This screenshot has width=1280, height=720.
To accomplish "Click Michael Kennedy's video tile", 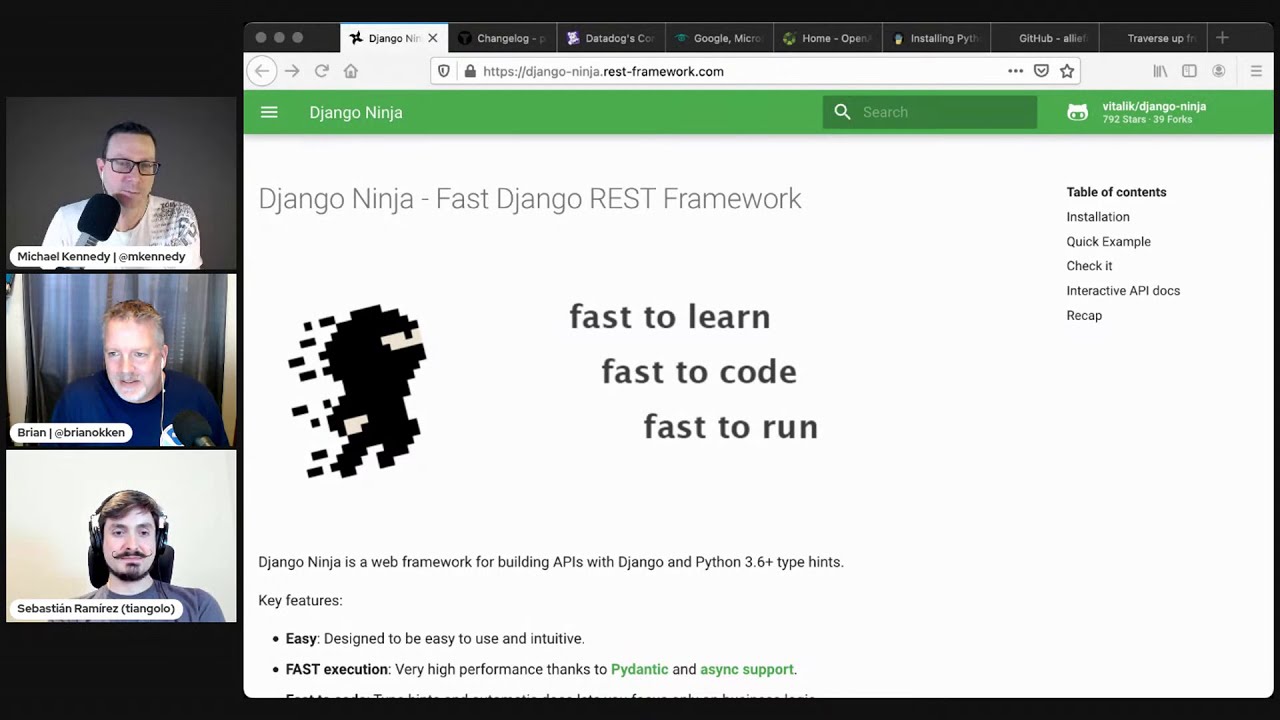I will (x=121, y=183).
